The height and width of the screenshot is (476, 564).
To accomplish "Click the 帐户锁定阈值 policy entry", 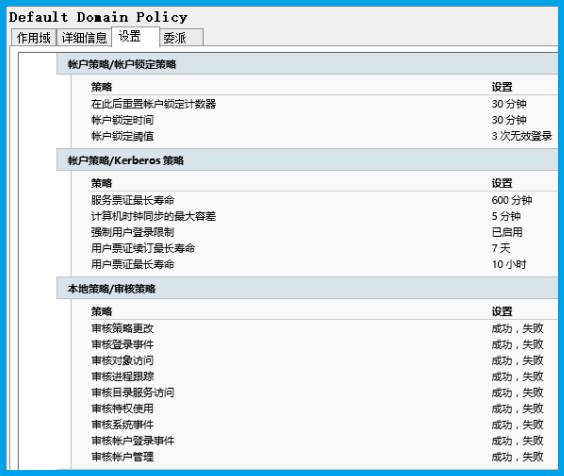I will (x=324, y=136).
